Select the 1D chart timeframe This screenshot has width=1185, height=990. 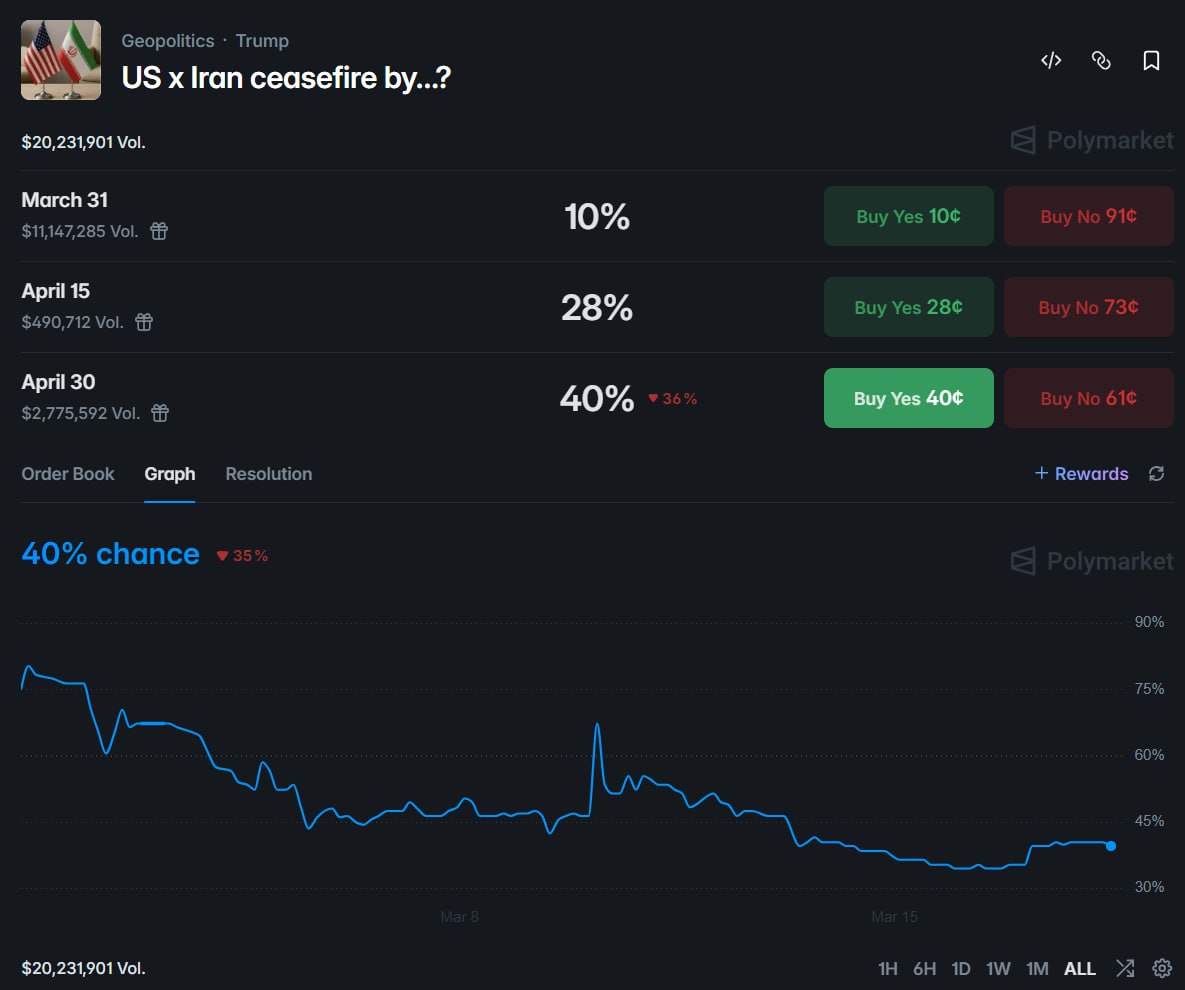point(961,968)
